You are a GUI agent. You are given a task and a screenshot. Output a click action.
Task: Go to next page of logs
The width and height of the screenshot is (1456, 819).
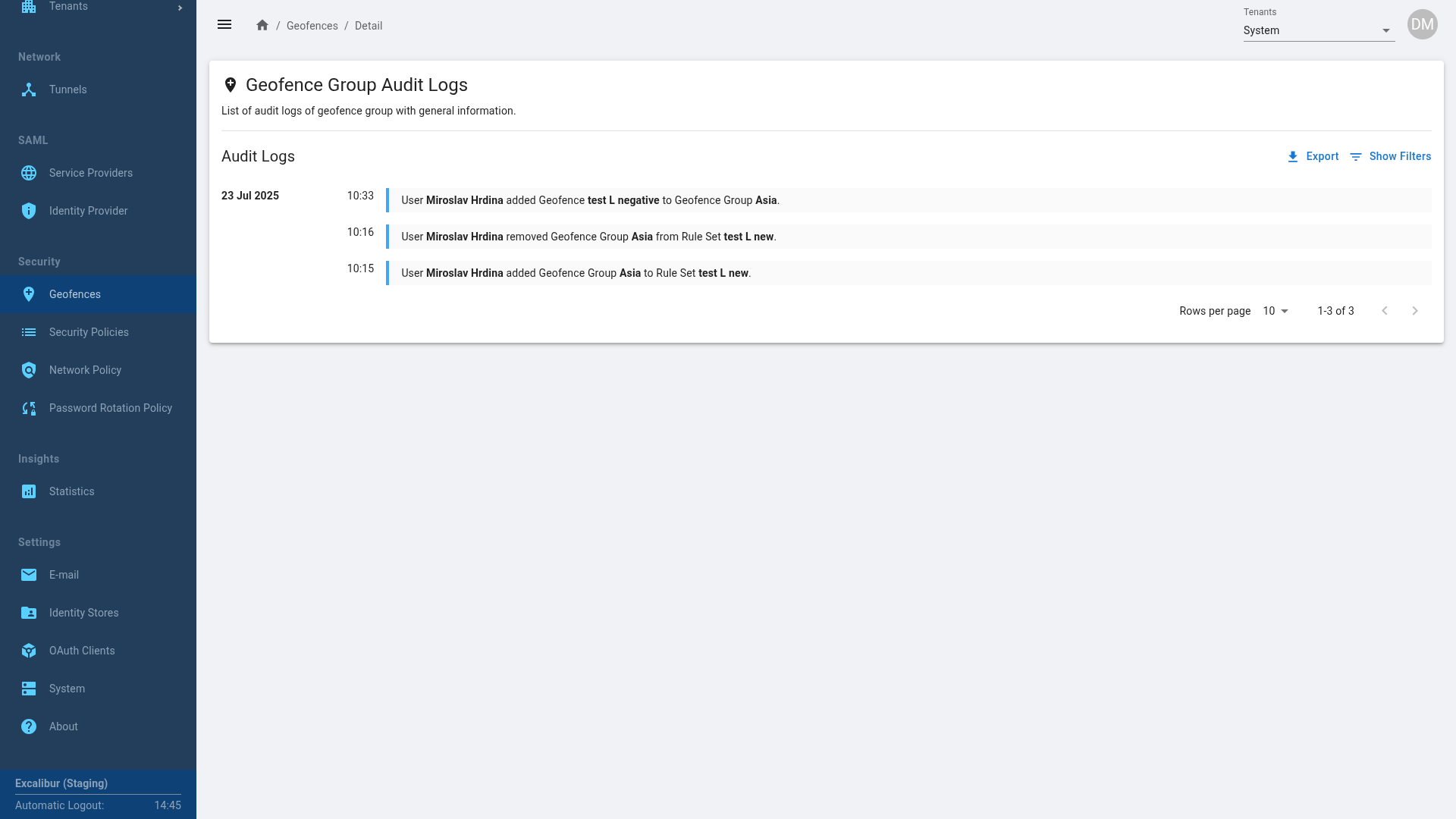1414,311
